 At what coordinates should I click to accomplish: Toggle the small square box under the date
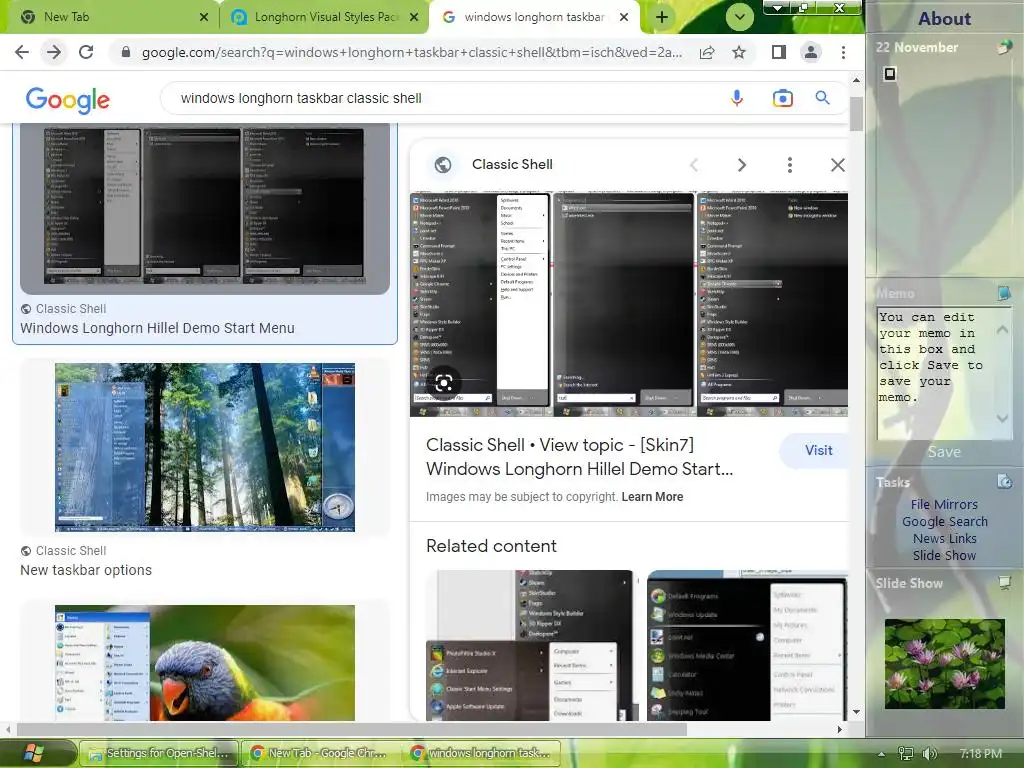(889, 74)
